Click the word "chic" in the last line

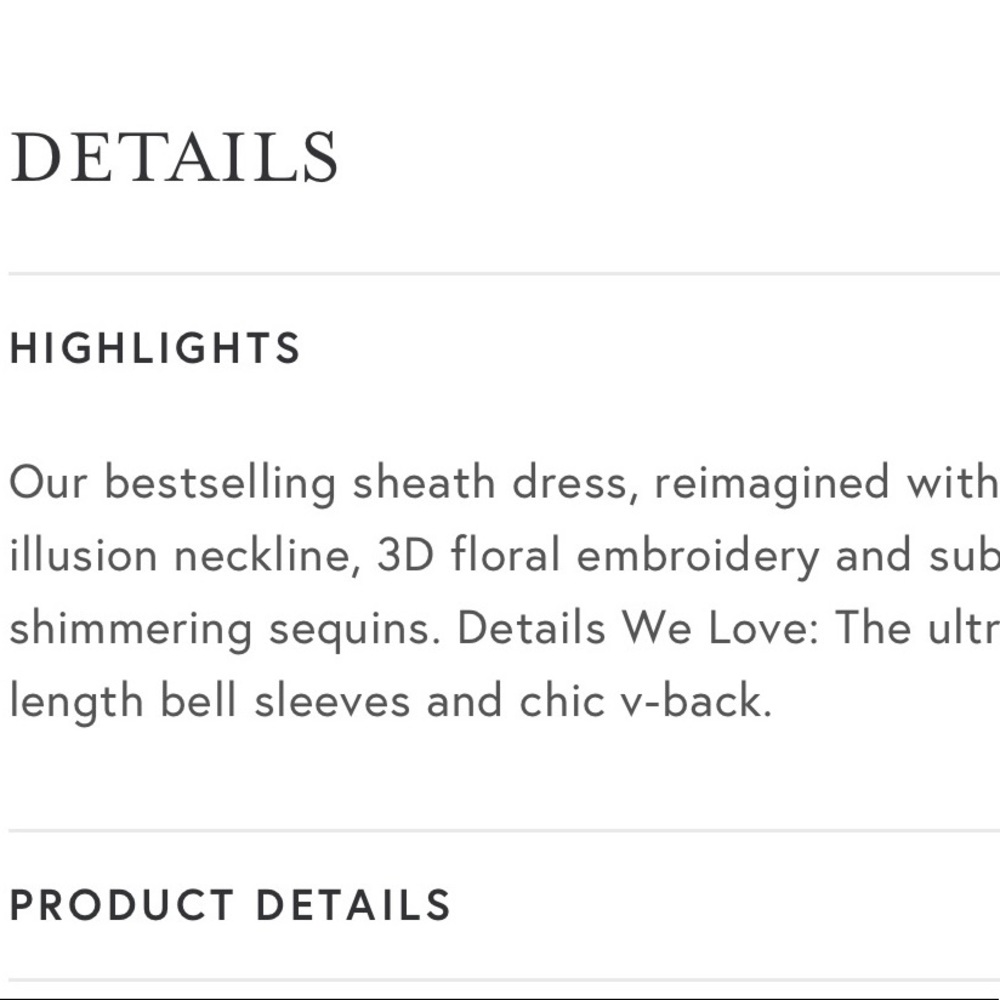click(x=562, y=700)
